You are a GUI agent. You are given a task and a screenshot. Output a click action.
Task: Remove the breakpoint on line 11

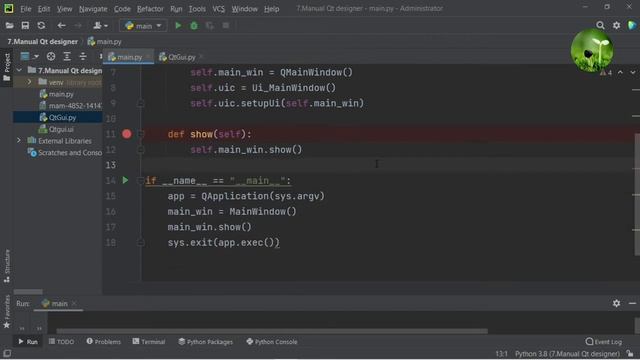(127, 134)
